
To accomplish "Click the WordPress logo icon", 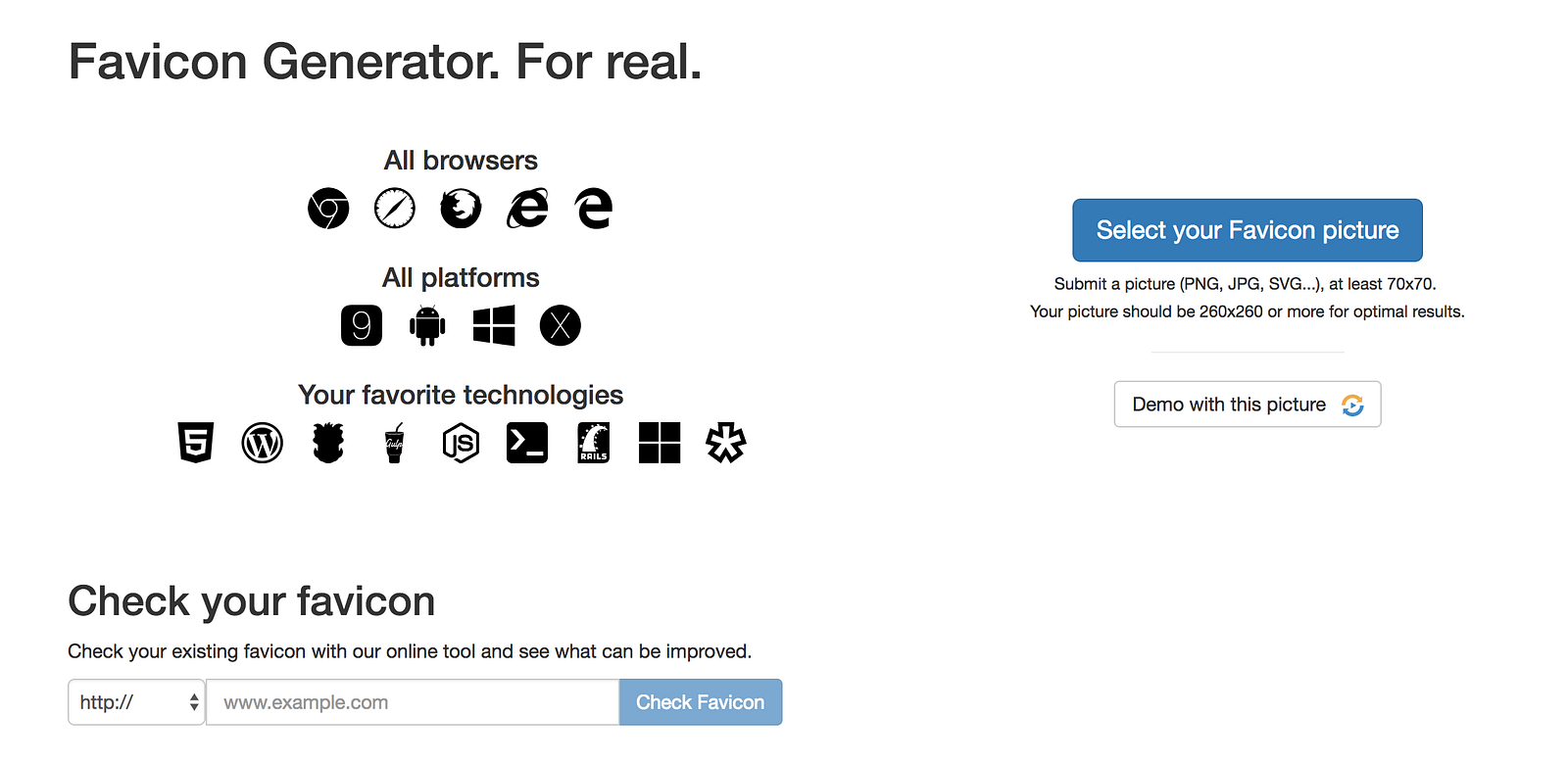I will click(x=263, y=443).
